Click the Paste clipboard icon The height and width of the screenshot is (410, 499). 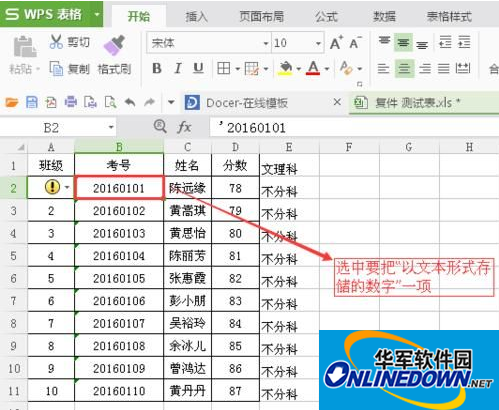25,46
